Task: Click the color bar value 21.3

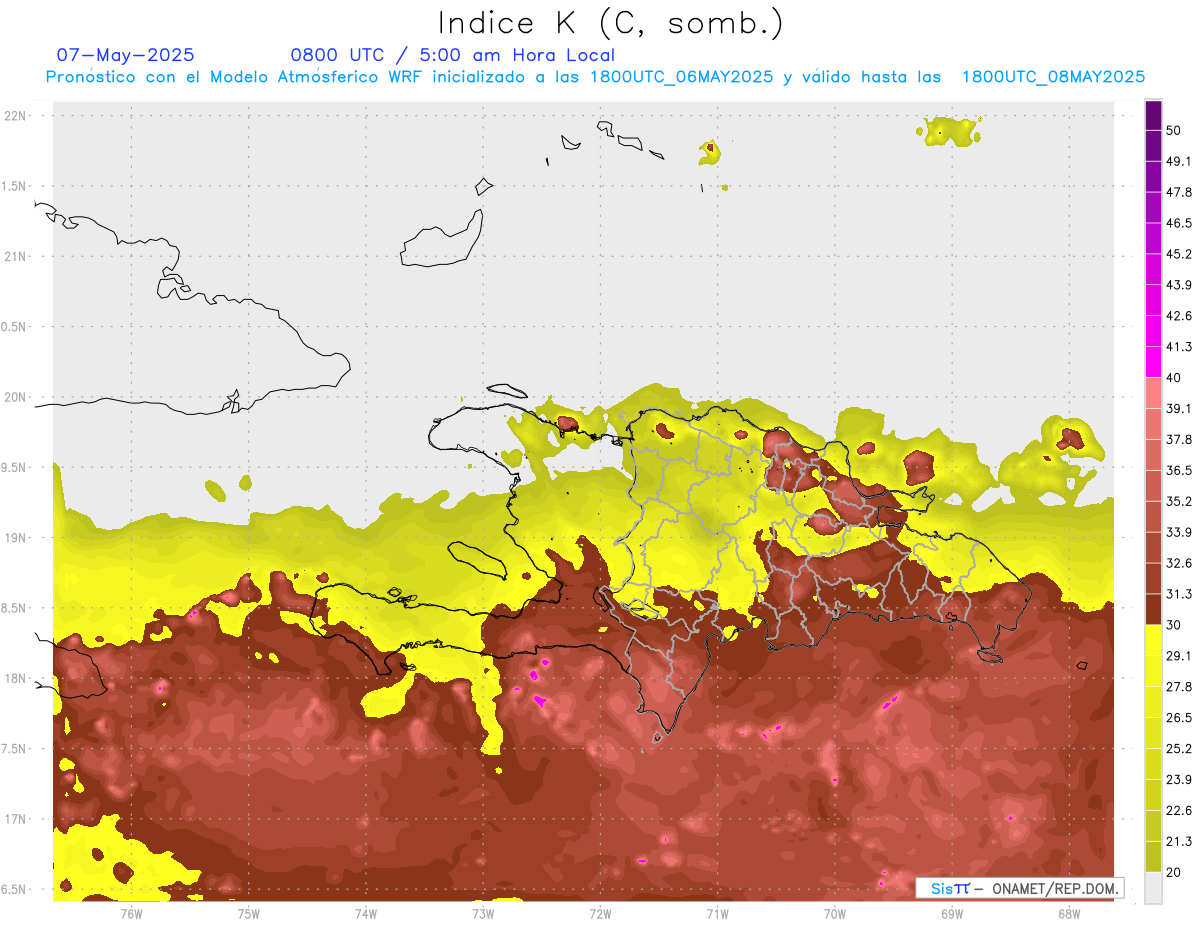Action: point(1179,841)
